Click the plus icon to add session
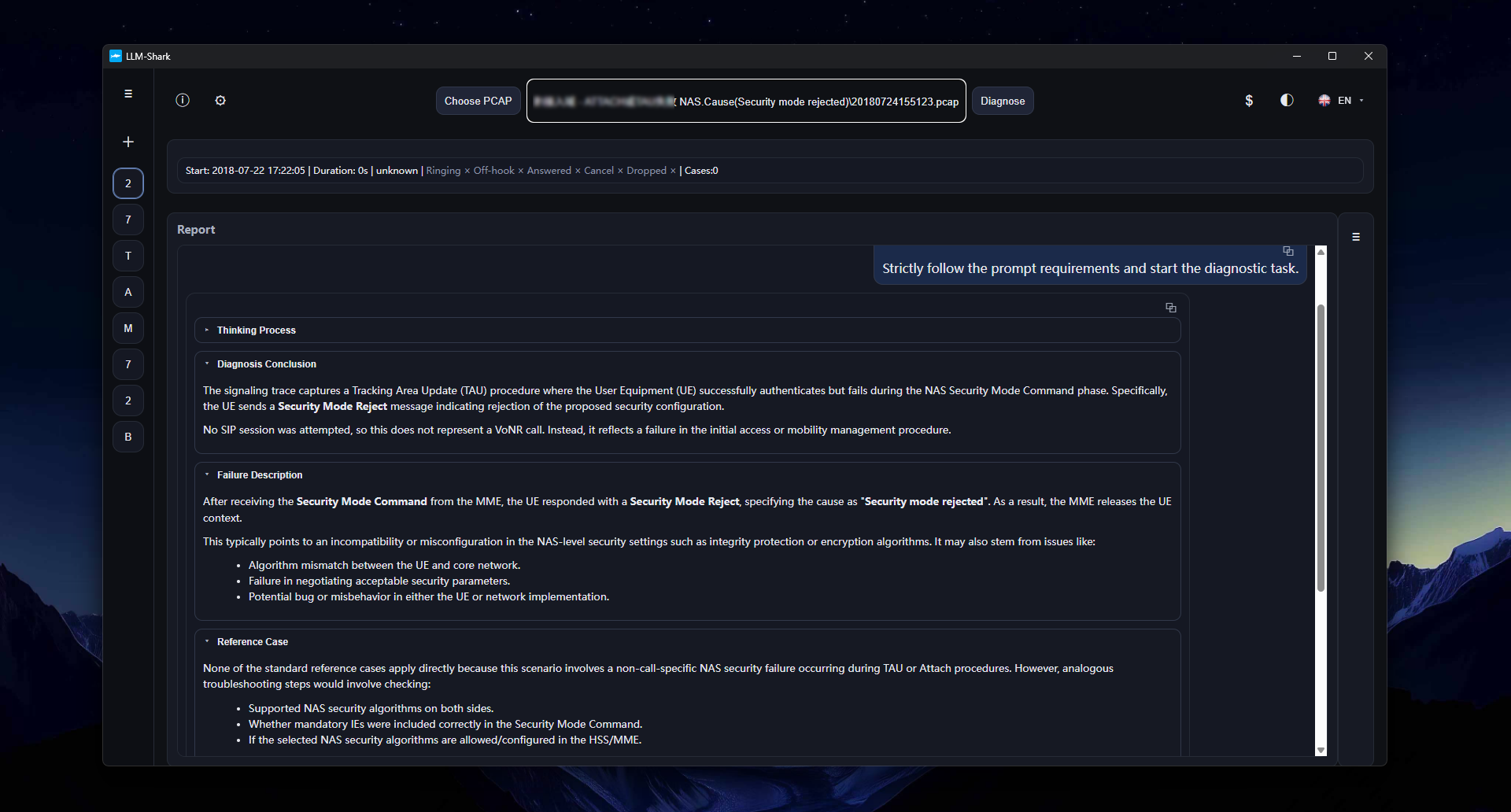 (x=128, y=142)
